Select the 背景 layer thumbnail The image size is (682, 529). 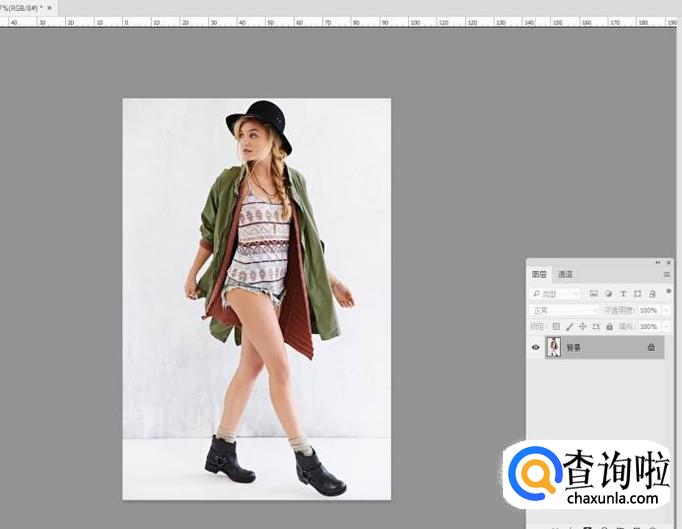tap(553, 347)
